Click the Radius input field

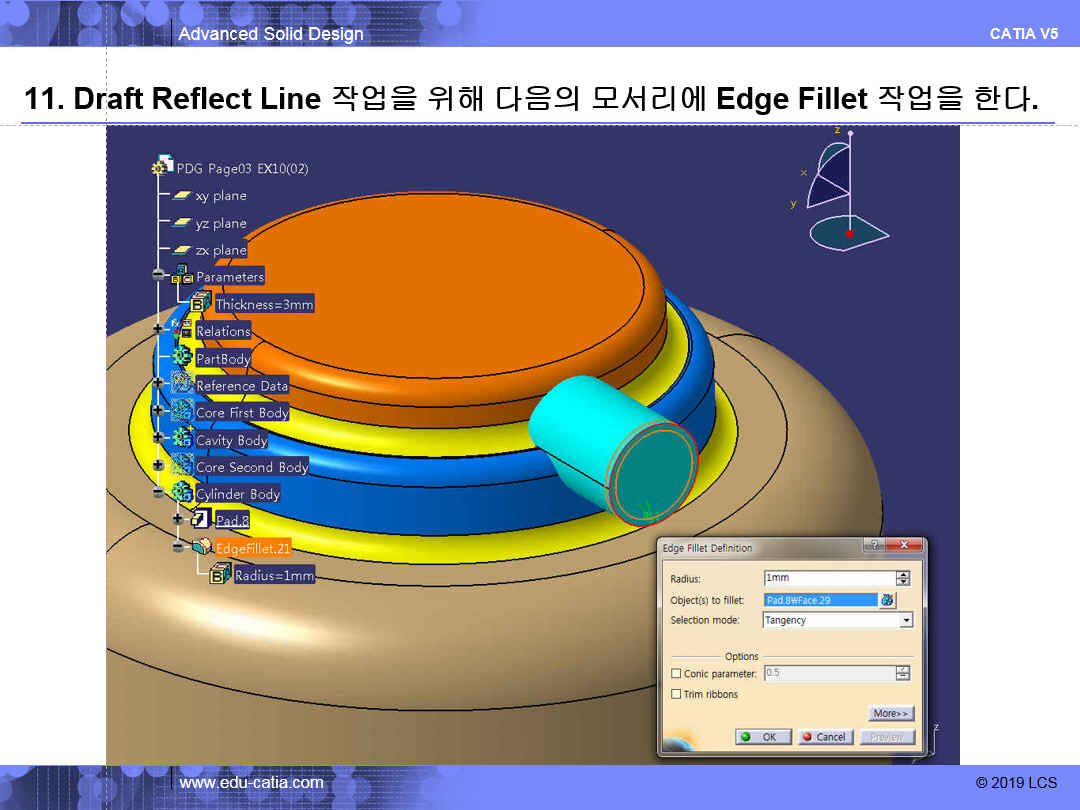point(827,578)
